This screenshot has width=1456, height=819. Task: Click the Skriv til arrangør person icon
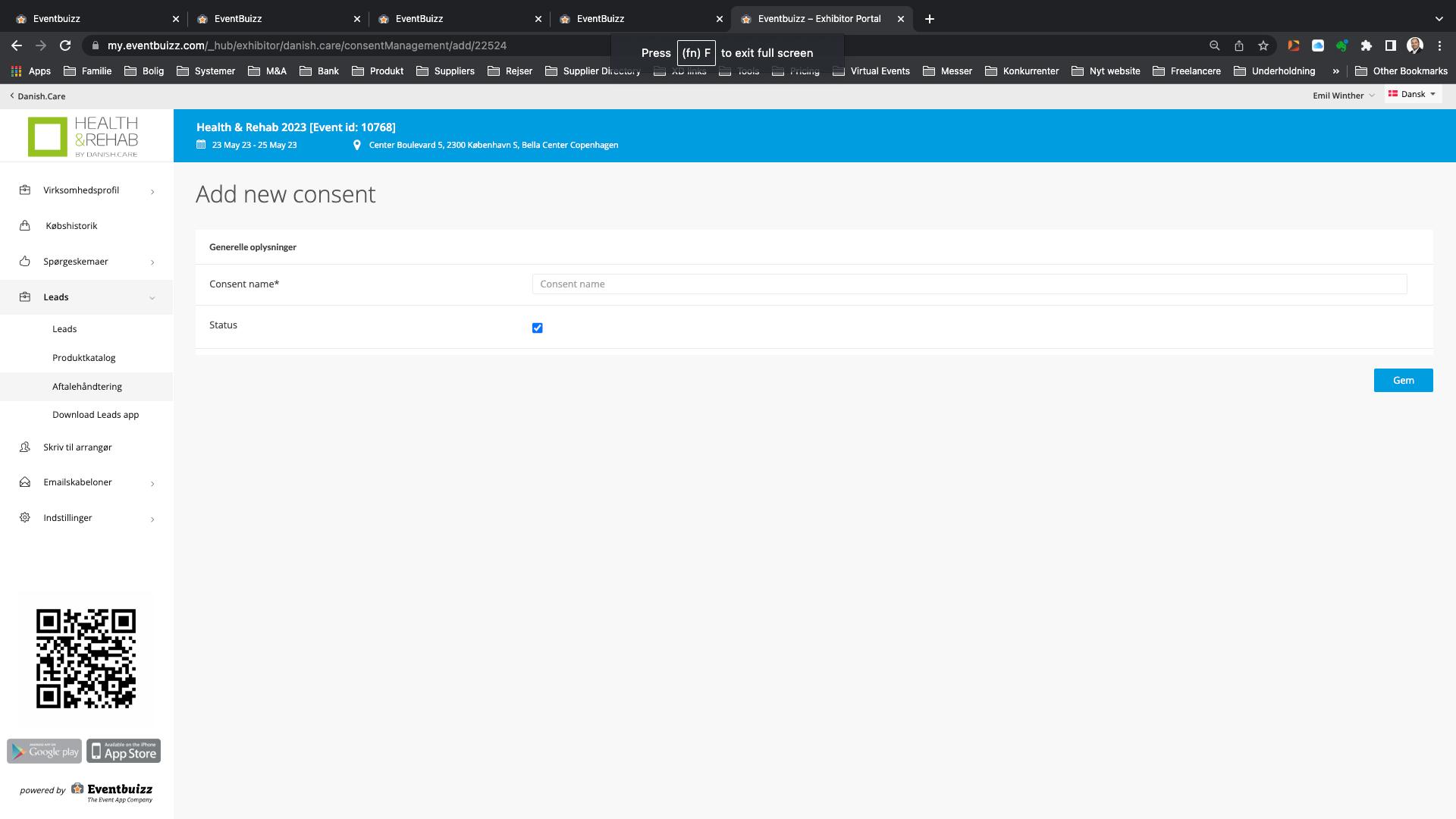point(25,447)
